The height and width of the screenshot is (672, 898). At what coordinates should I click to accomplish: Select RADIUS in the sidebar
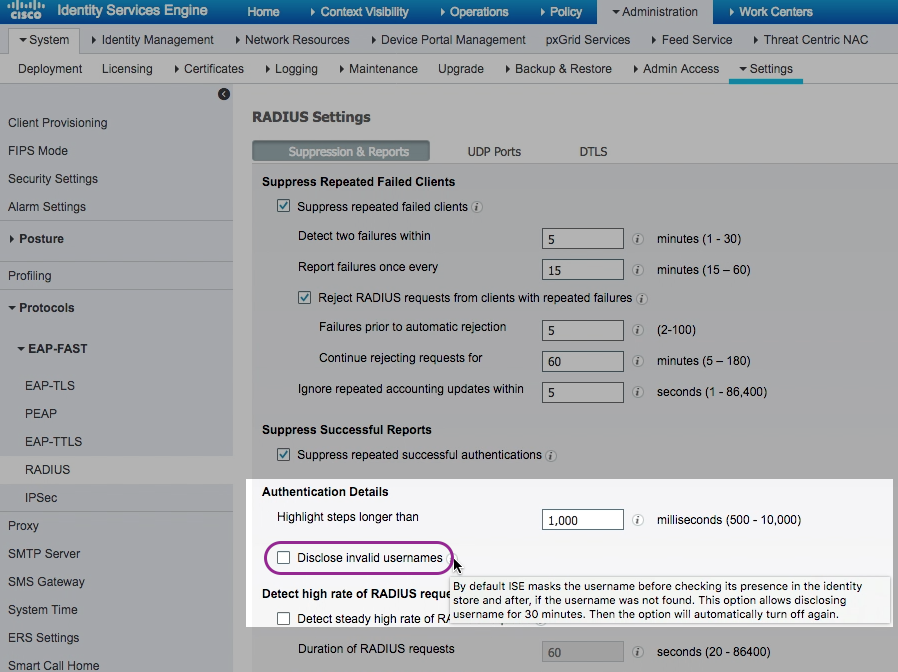click(x=48, y=470)
